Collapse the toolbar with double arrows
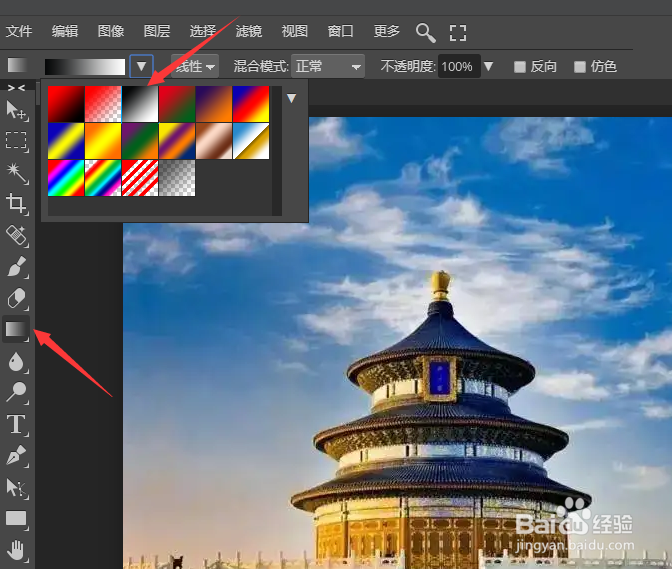This screenshot has width=672, height=569. coord(16,88)
